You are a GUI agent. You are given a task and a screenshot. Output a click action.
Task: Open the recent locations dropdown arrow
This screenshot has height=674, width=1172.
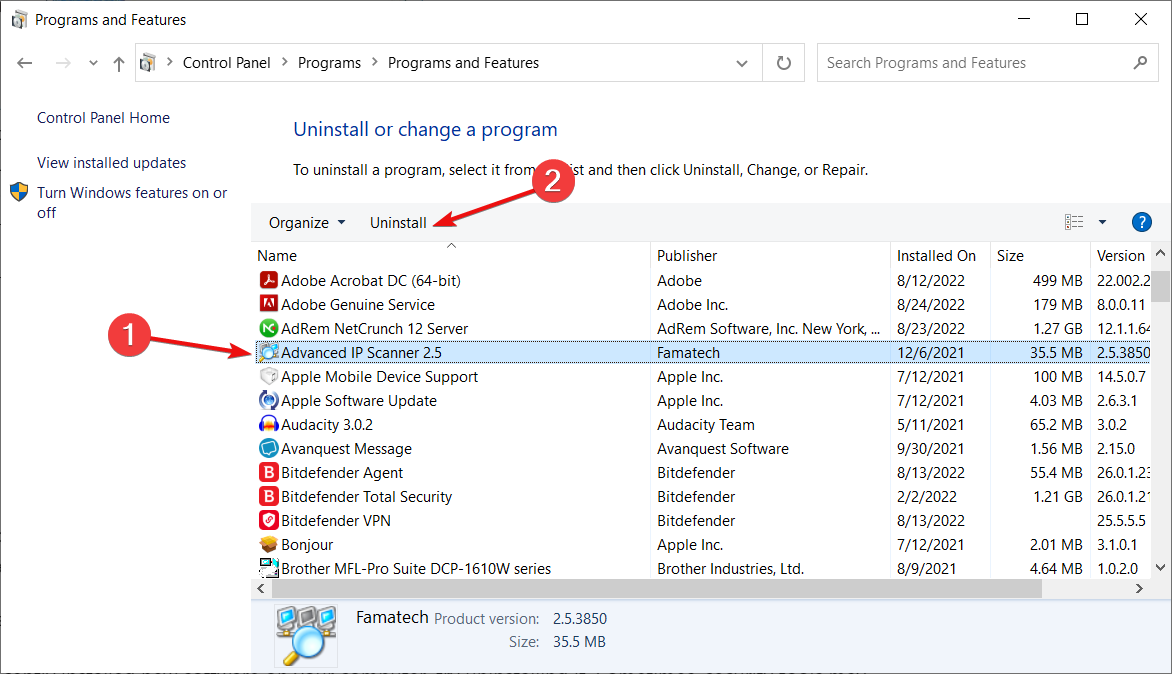pyautogui.click(x=93, y=63)
